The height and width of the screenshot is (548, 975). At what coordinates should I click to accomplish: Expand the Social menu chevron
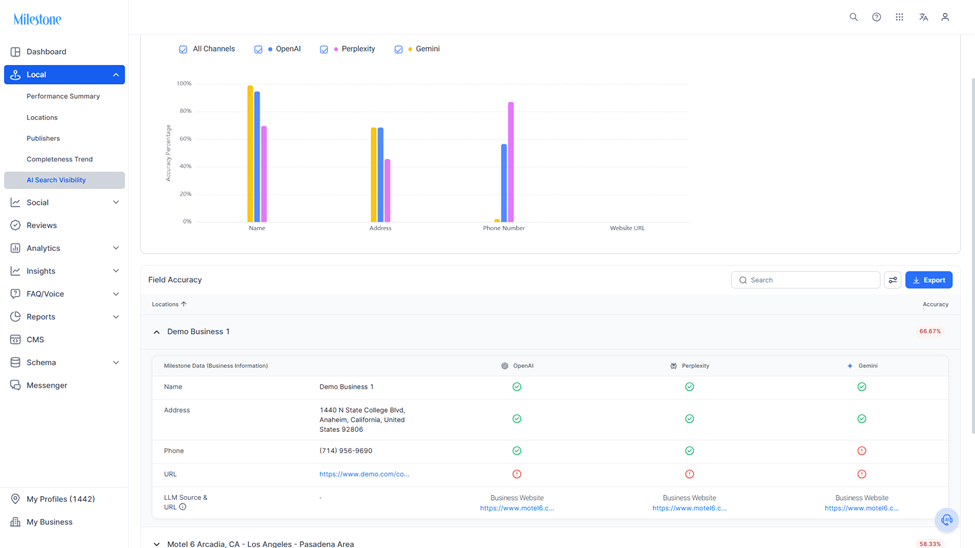pos(116,202)
